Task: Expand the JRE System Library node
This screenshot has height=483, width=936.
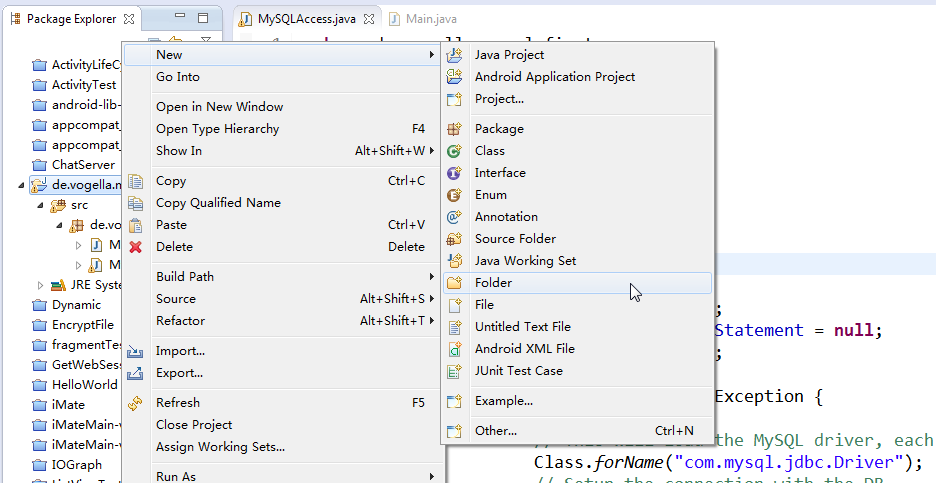Action: coord(41,285)
